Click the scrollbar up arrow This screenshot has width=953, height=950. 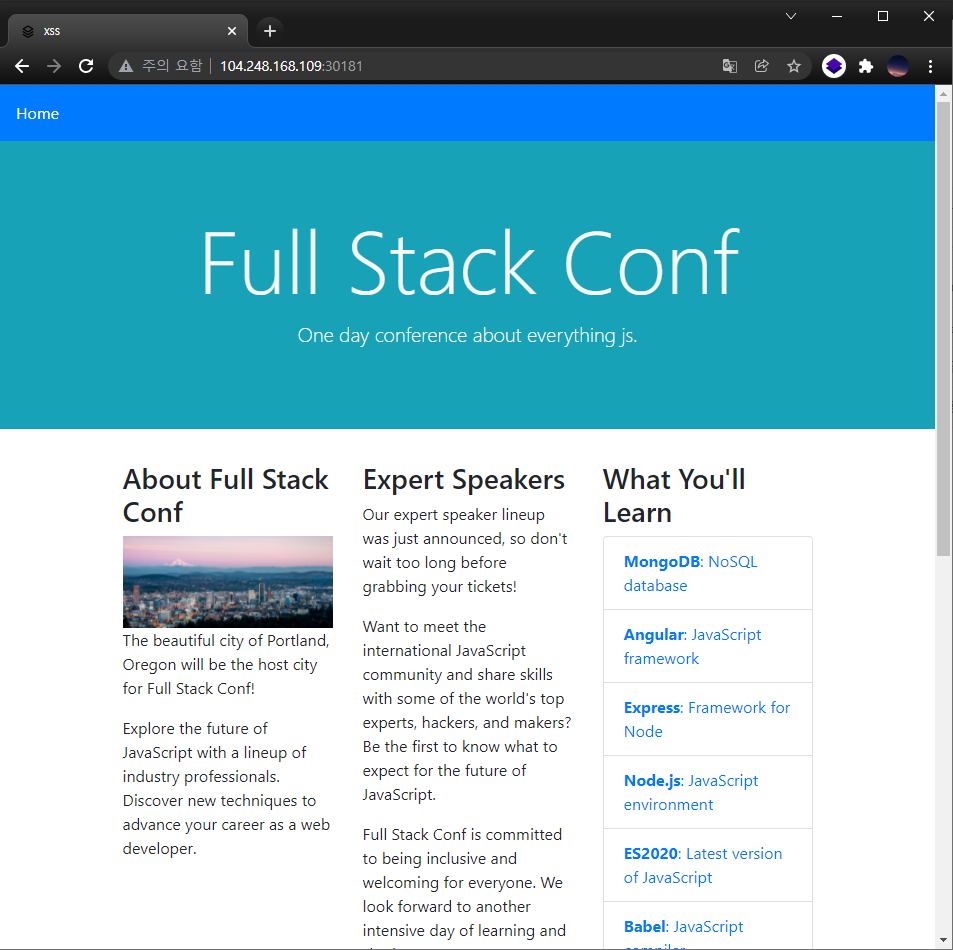[x=943, y=94]
